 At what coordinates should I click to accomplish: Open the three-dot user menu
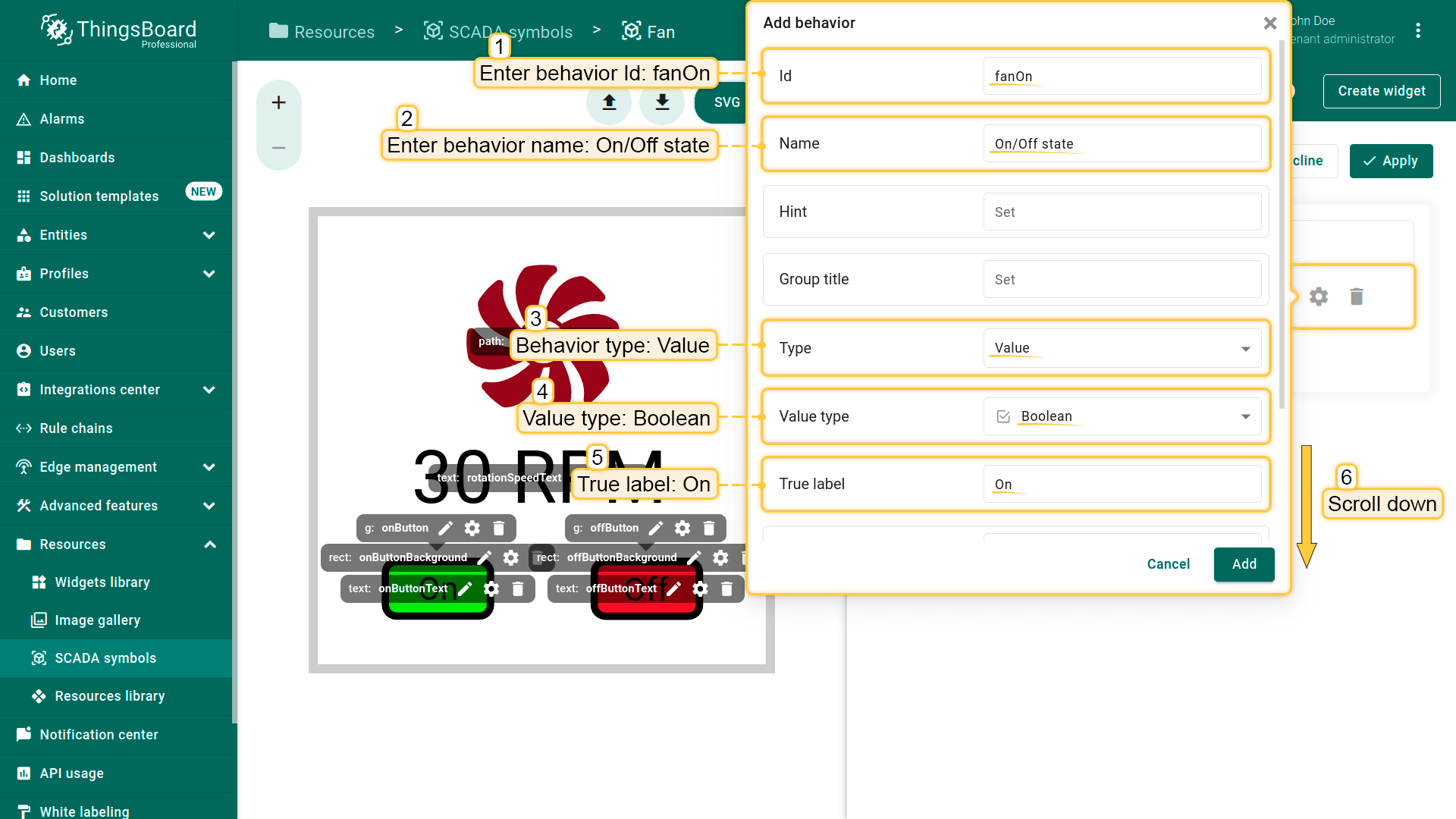[x=1418, y=30]
